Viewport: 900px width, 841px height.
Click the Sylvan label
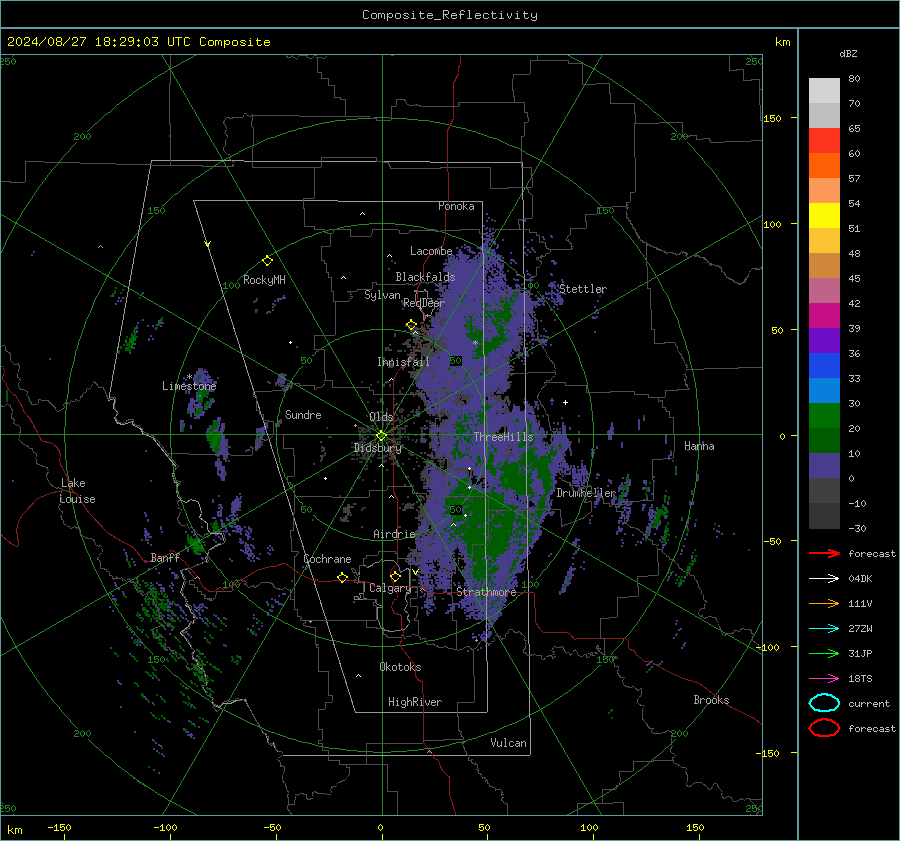pyautogui.click(x=382, y=296)
